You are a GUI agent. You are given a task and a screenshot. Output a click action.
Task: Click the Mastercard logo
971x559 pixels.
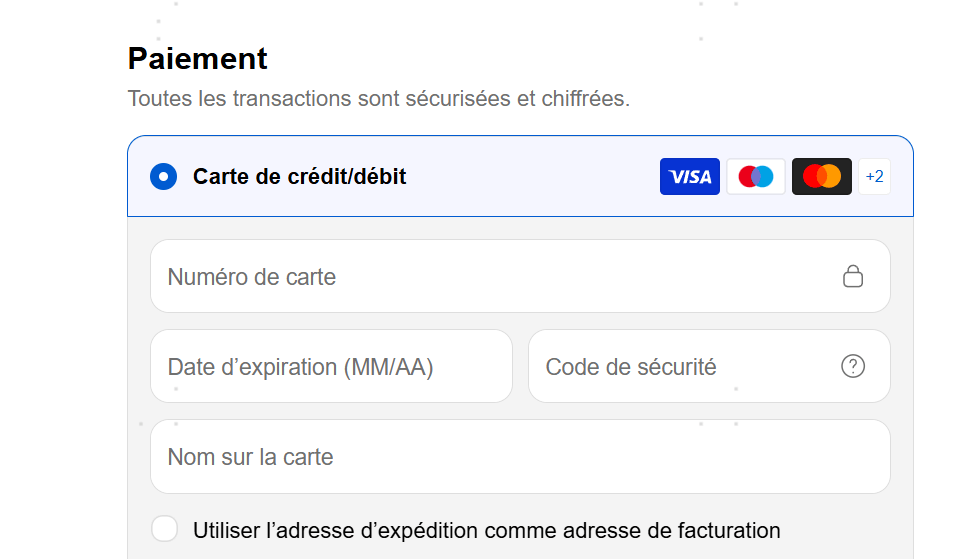coord(822,176)
